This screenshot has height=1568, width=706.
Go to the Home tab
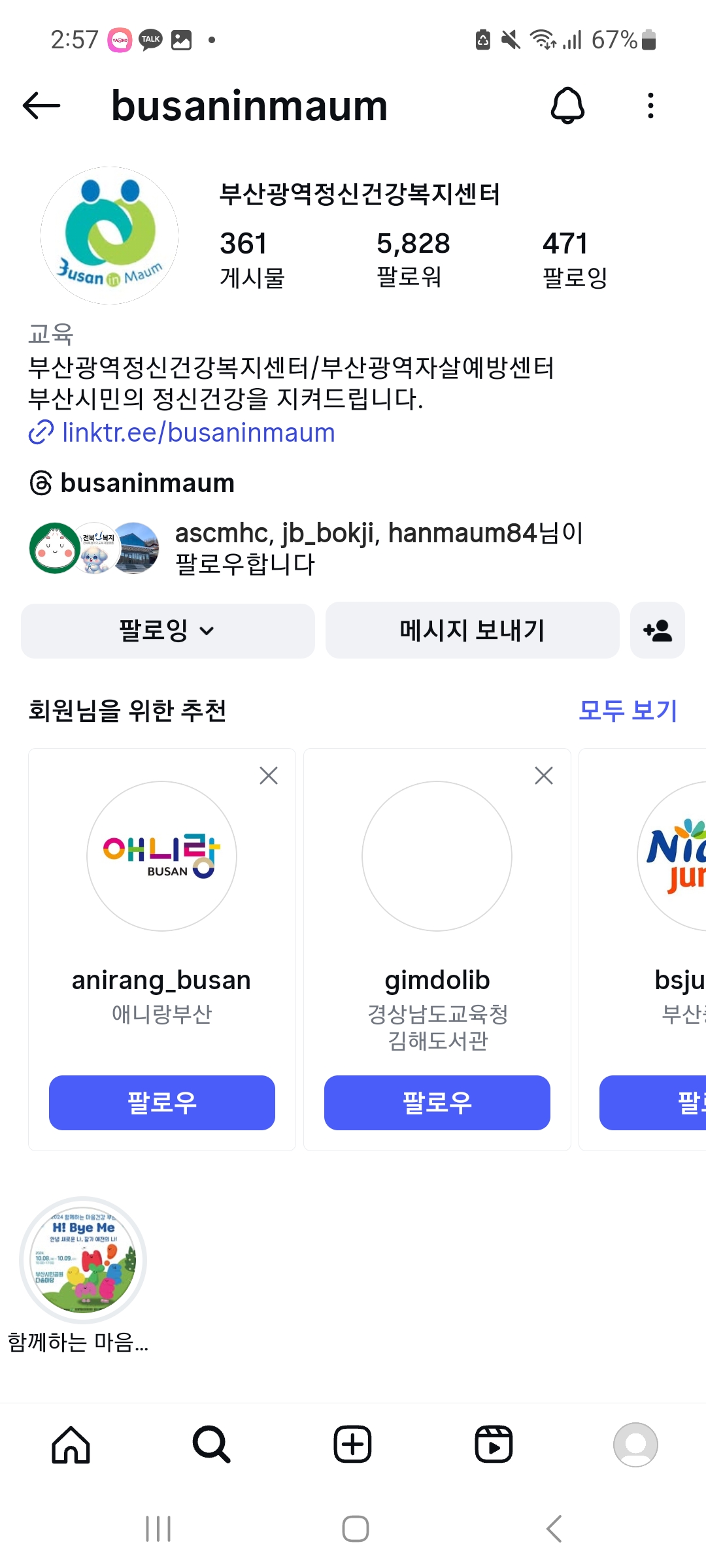pyautogui.click(x=71, y=1445)
